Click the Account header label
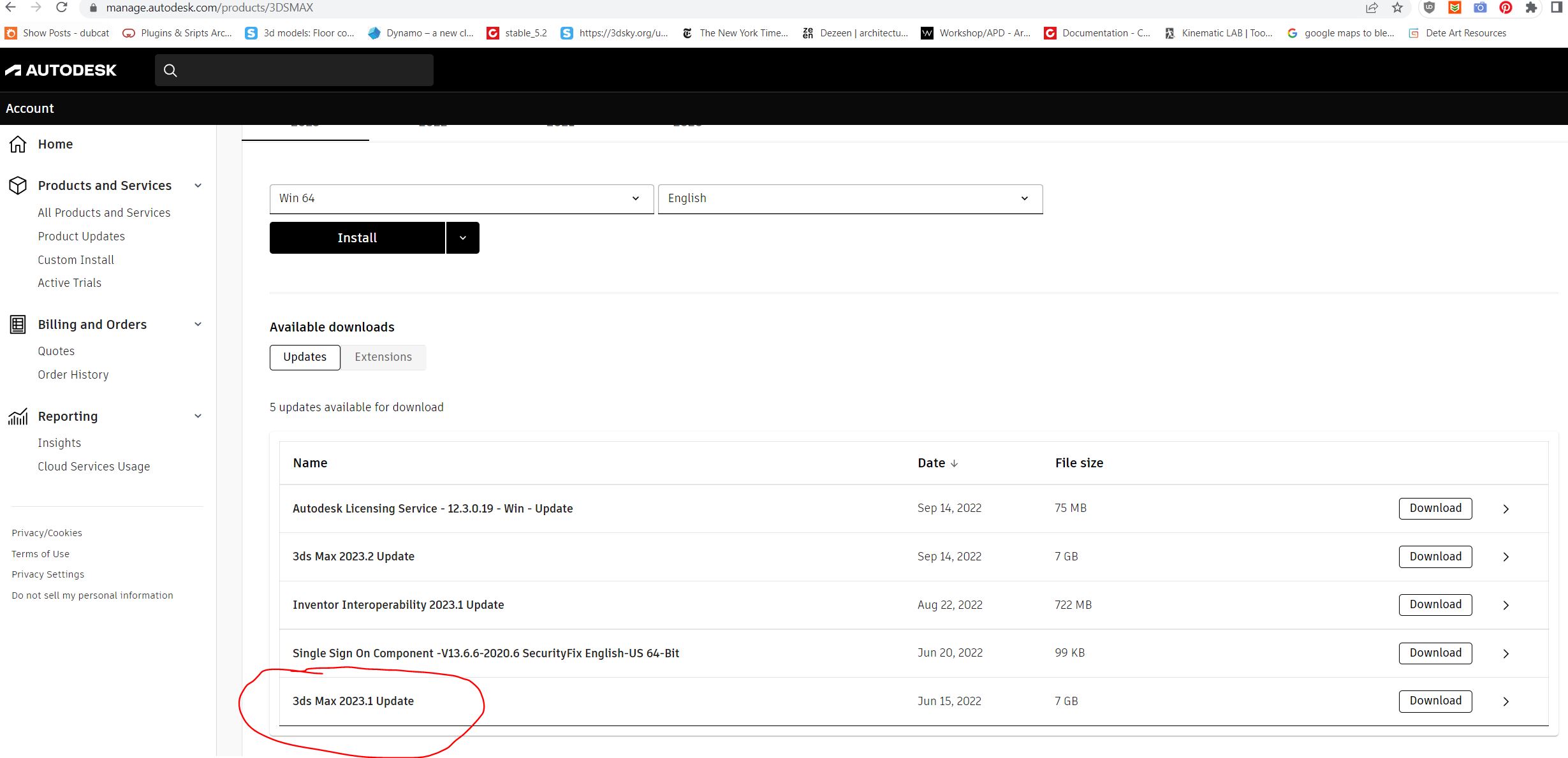The width and height of the screenshot is (1568, 758). (30, 108)
